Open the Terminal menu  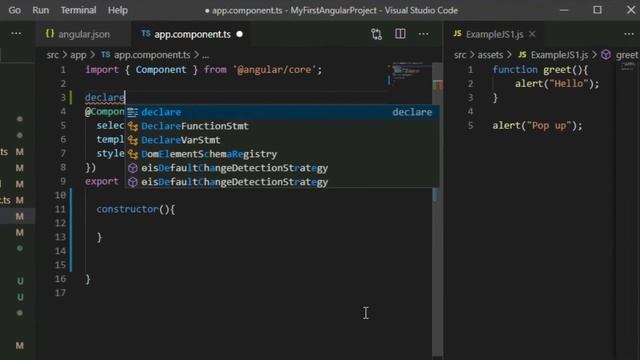[x=78, y=10]
